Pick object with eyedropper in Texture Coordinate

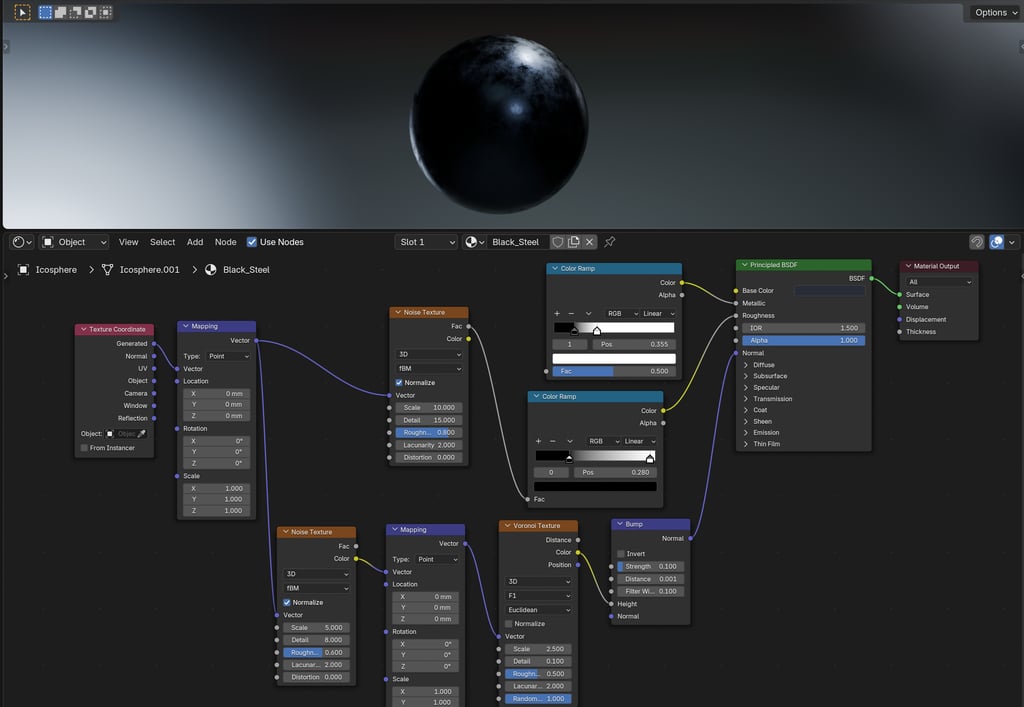click(x=142, y=433)
